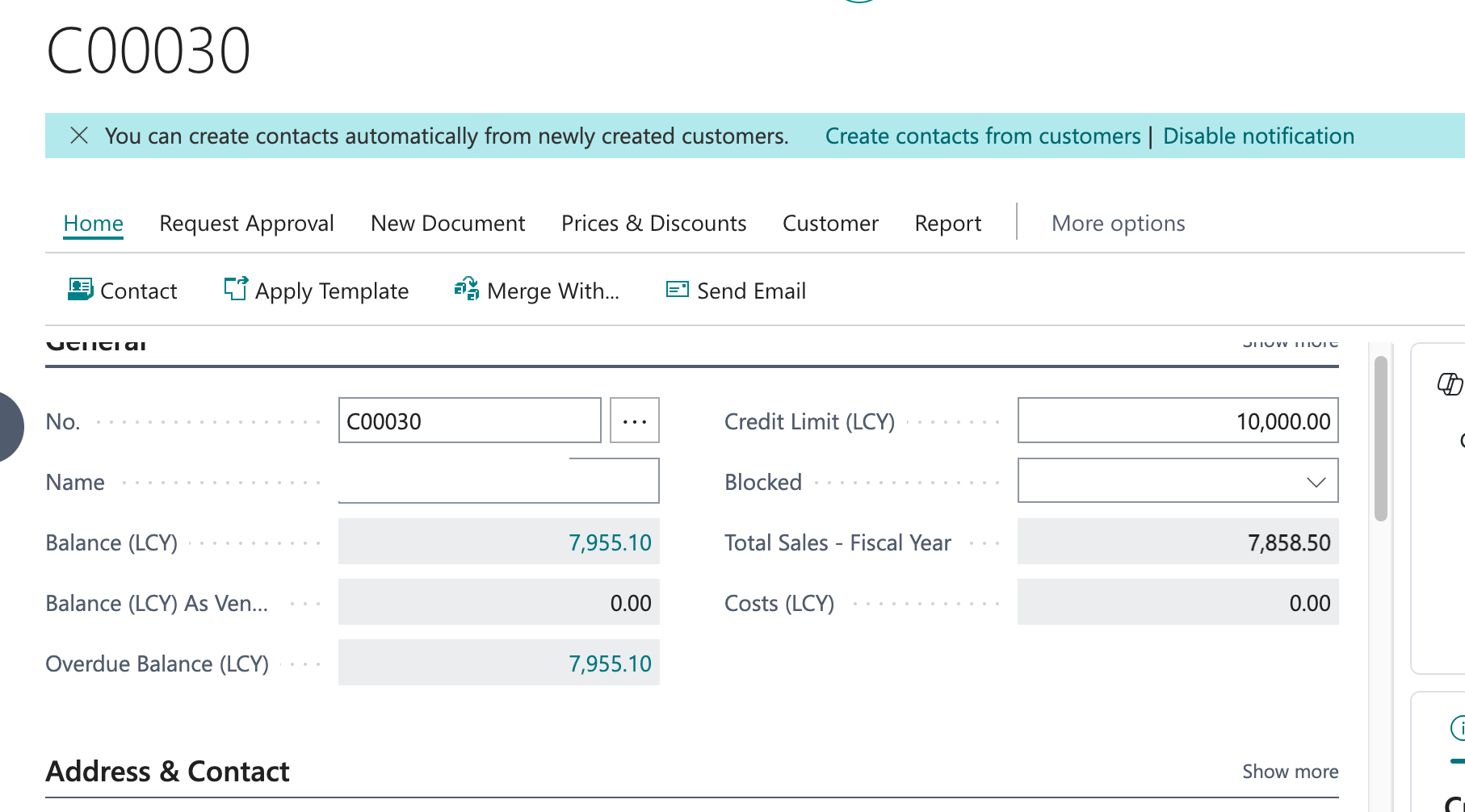Viewport: 1465px width, 812px height.
Task: Click the Contact card icon
Action: (80, 290)
